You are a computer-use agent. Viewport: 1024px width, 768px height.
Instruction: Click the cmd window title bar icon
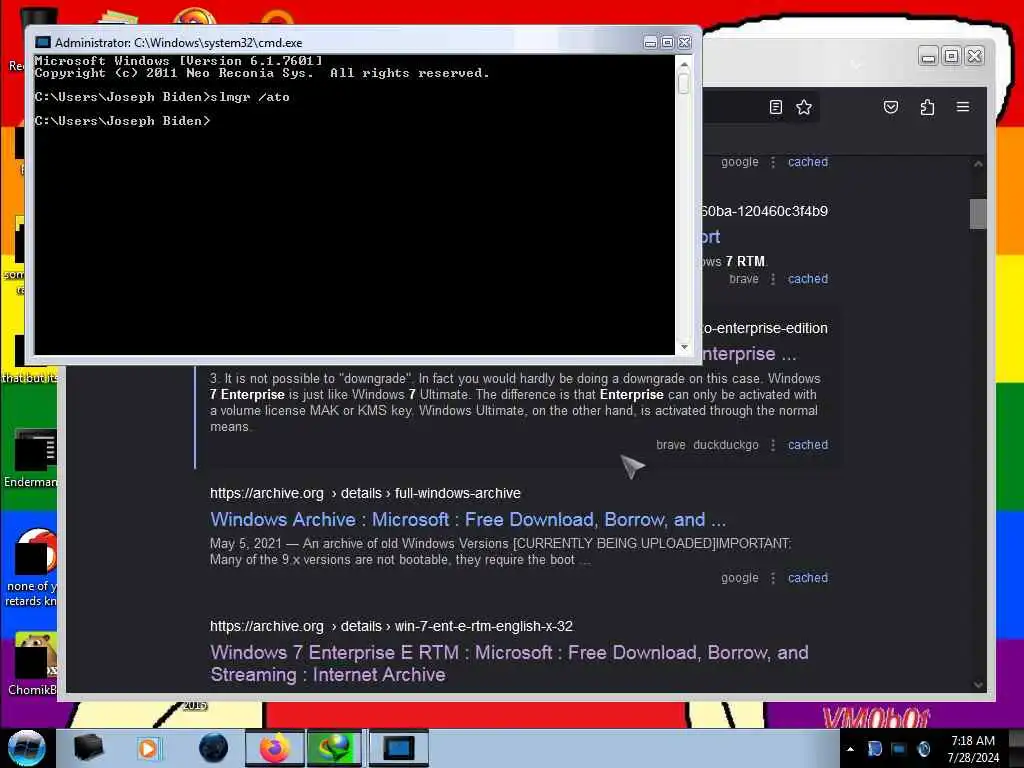tap(43, 42)
